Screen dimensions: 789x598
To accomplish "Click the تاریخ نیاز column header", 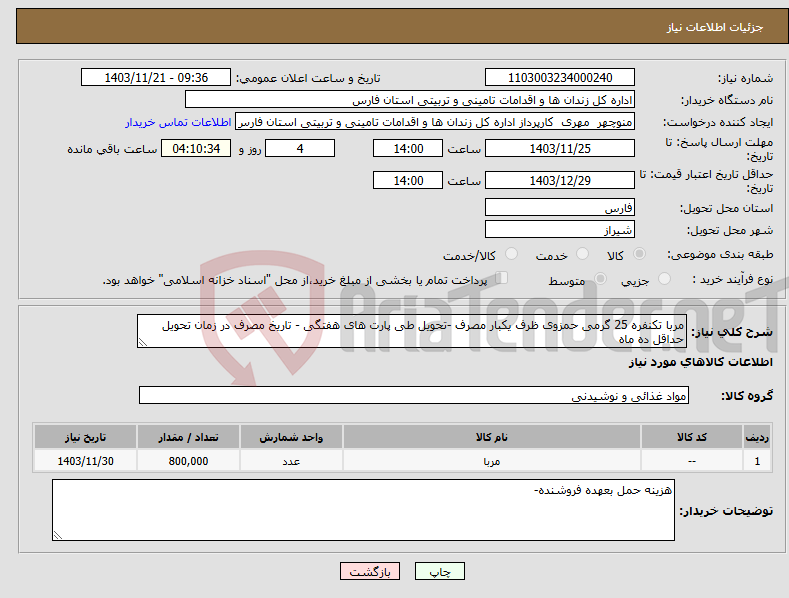I will click(85, 437).
